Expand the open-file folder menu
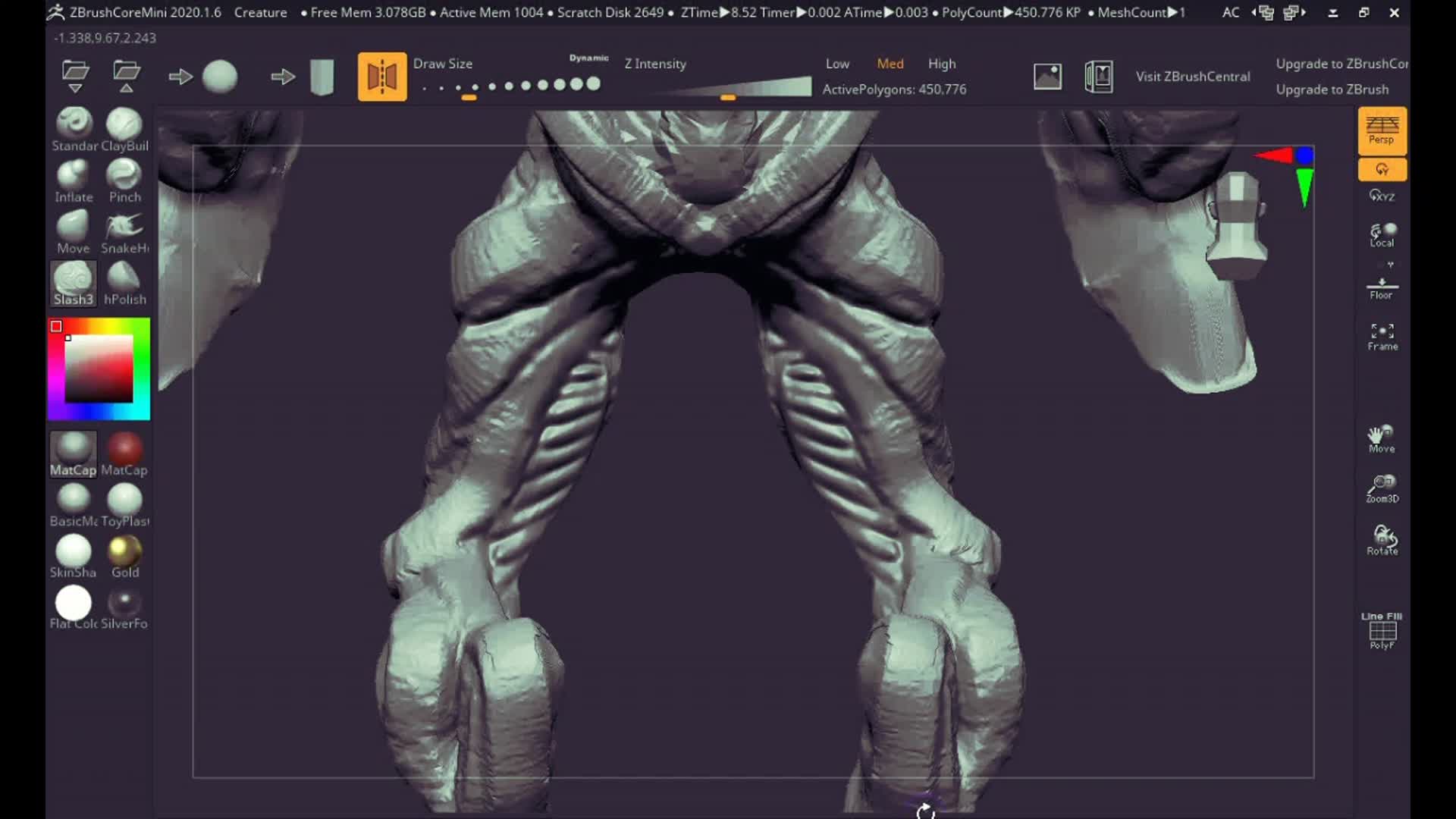1456x819 pixels. pyautogui.click(x=73, y=74)
